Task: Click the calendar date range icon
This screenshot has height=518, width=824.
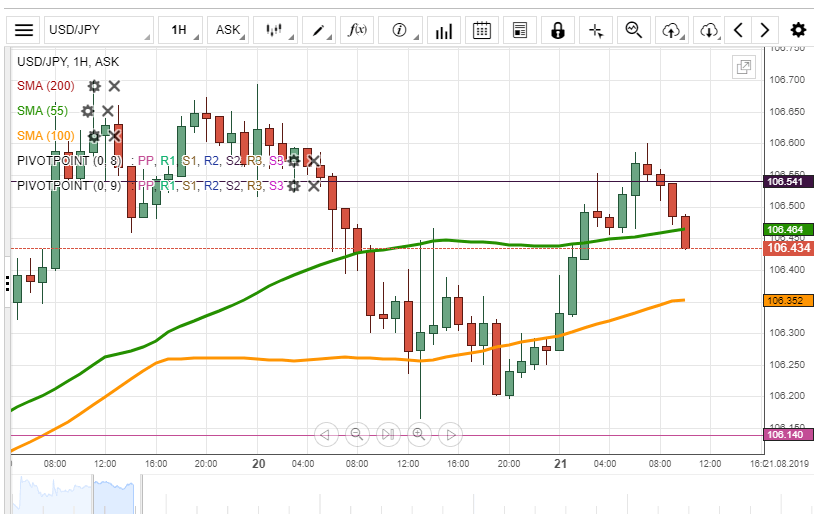Action: point(482,30)
